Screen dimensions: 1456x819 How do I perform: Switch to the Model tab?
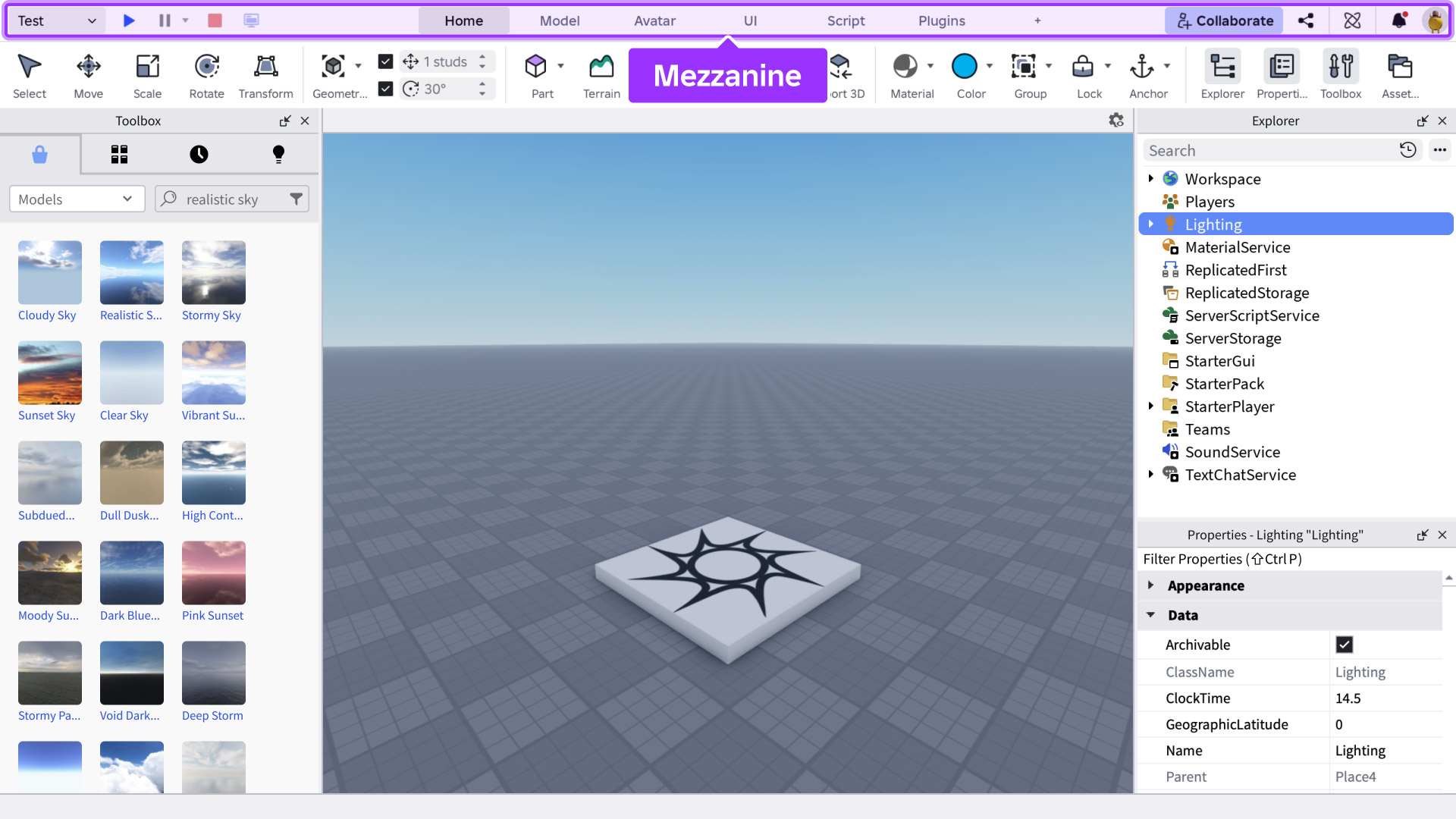(560, 20)
